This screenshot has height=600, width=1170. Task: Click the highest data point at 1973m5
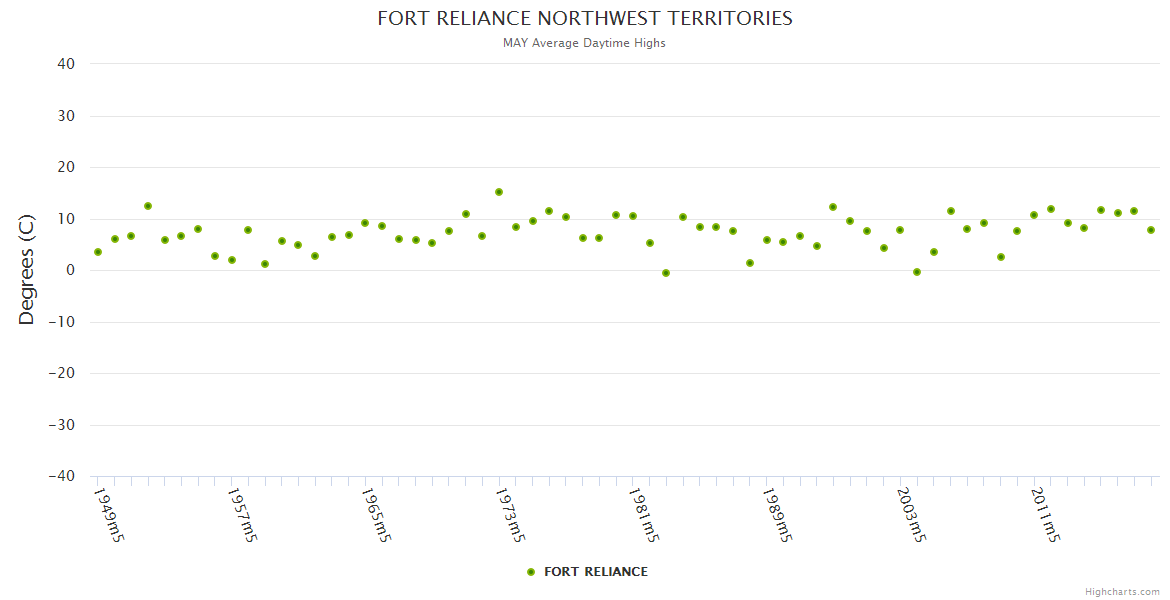click(499, 192)
